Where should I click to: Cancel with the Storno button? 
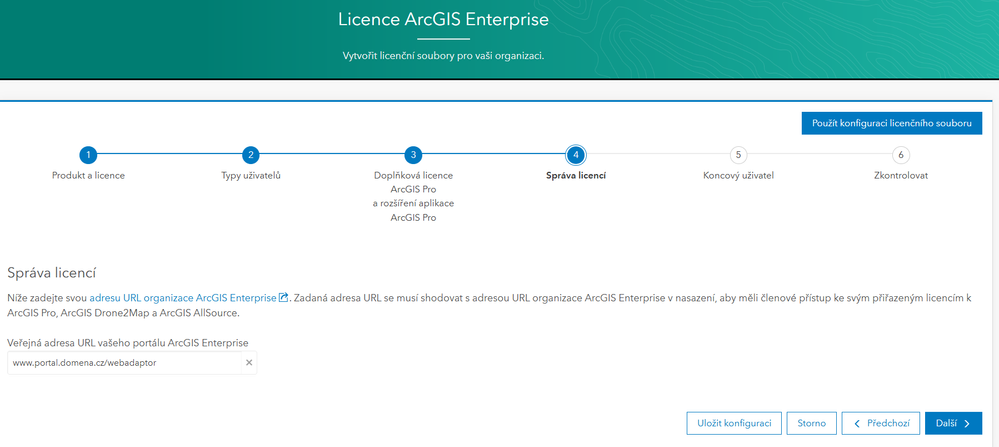[x=812, y=423]
